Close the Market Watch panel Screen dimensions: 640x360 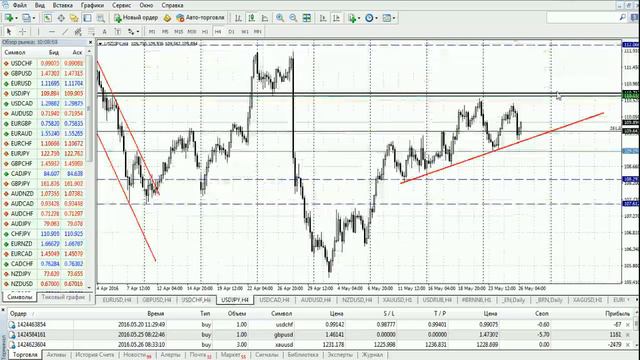90,42
